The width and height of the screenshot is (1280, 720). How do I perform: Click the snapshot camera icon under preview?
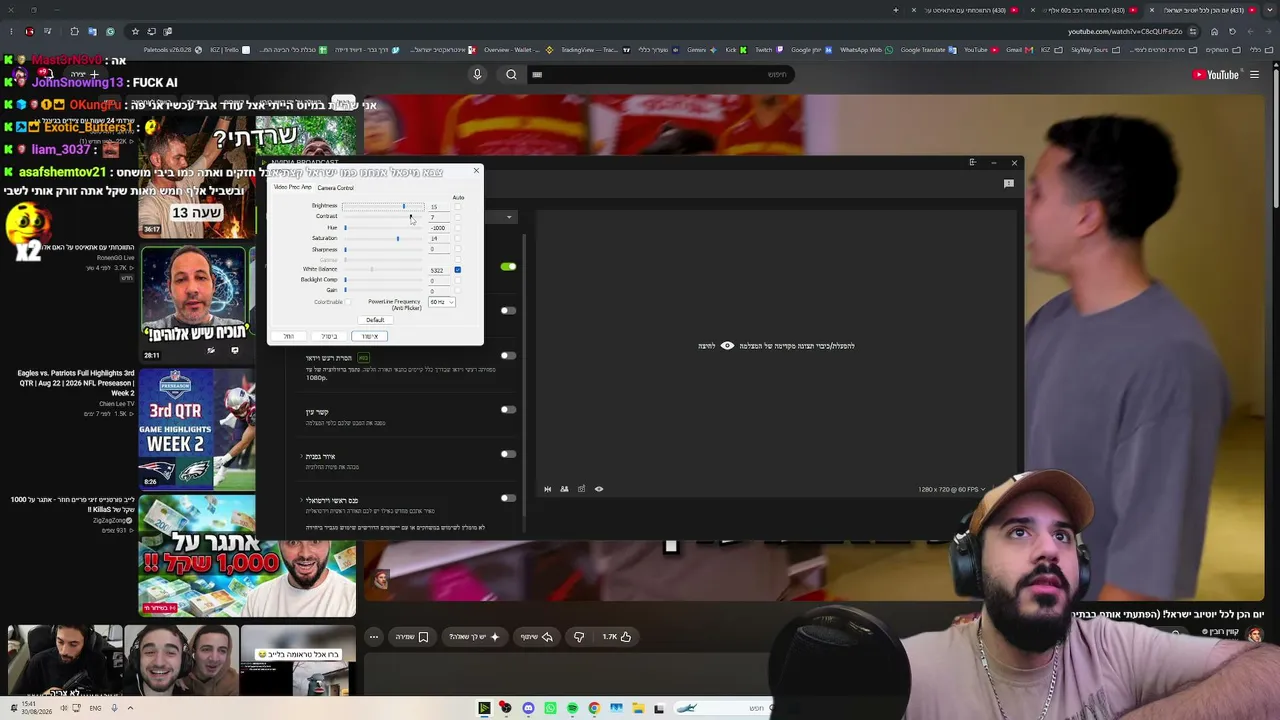581,489
